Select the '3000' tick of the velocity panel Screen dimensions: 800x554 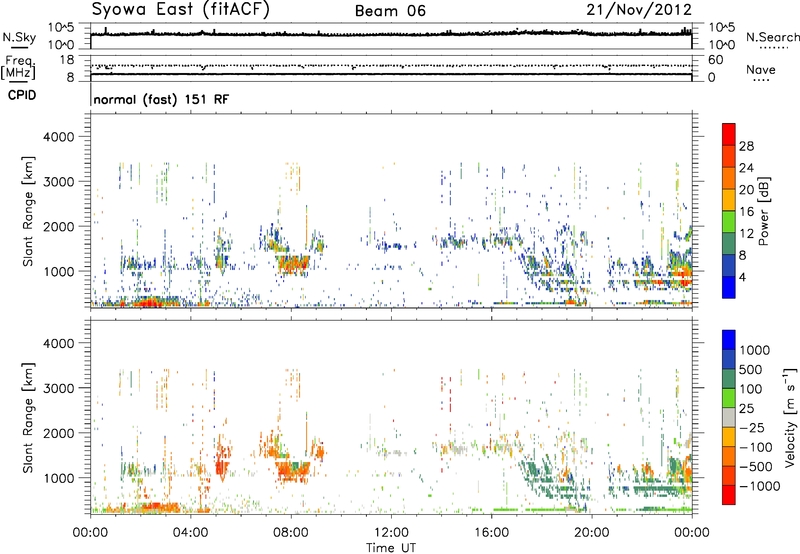[58, 388]
